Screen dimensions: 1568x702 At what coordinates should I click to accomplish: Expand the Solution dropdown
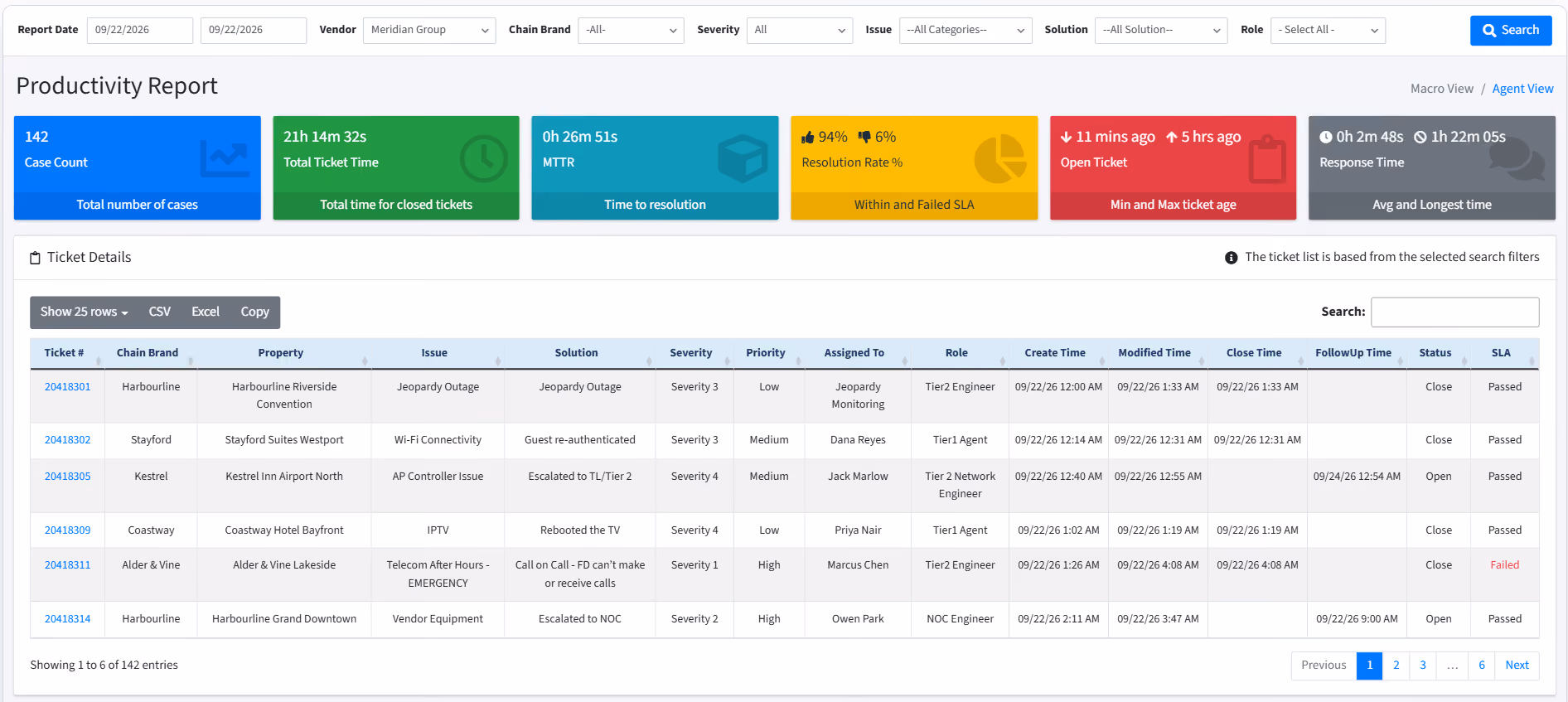click(1161, 30)
